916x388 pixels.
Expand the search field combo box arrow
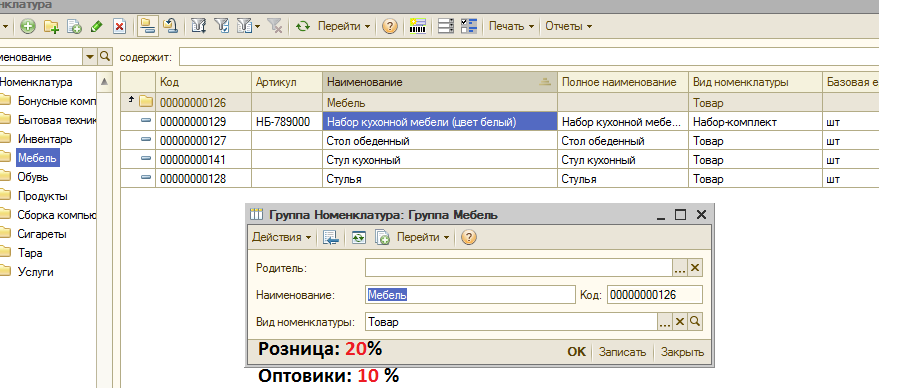(89, 57)
